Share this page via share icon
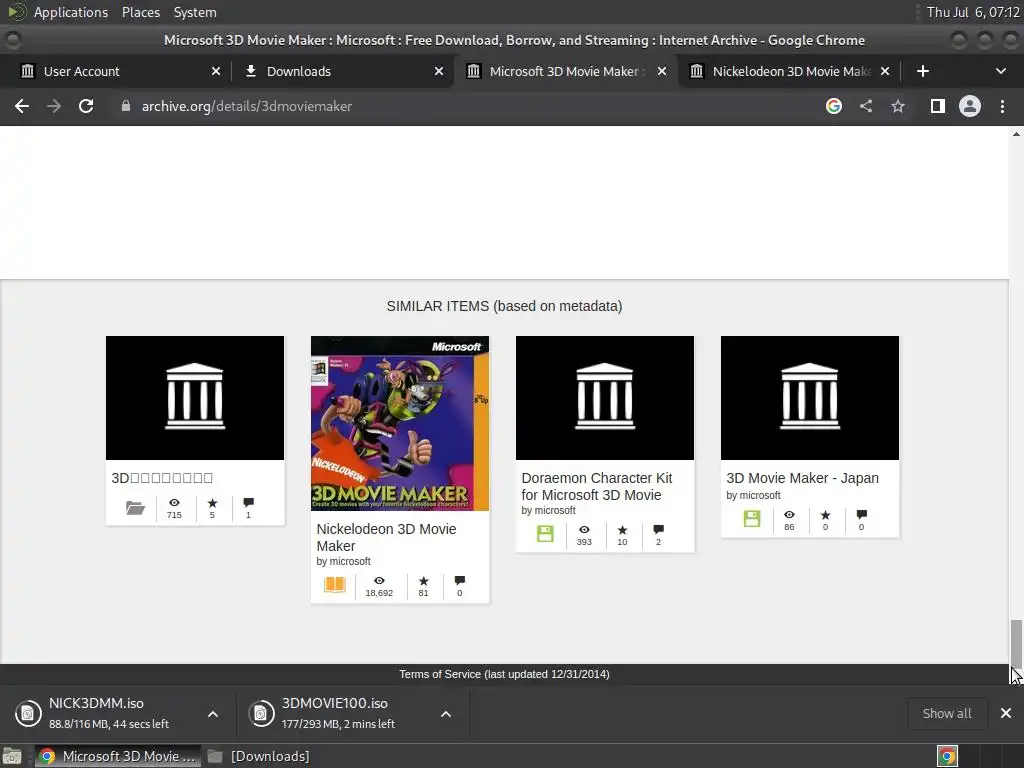The height and width of the screenshot is (768, 1024). click(865, 106)
